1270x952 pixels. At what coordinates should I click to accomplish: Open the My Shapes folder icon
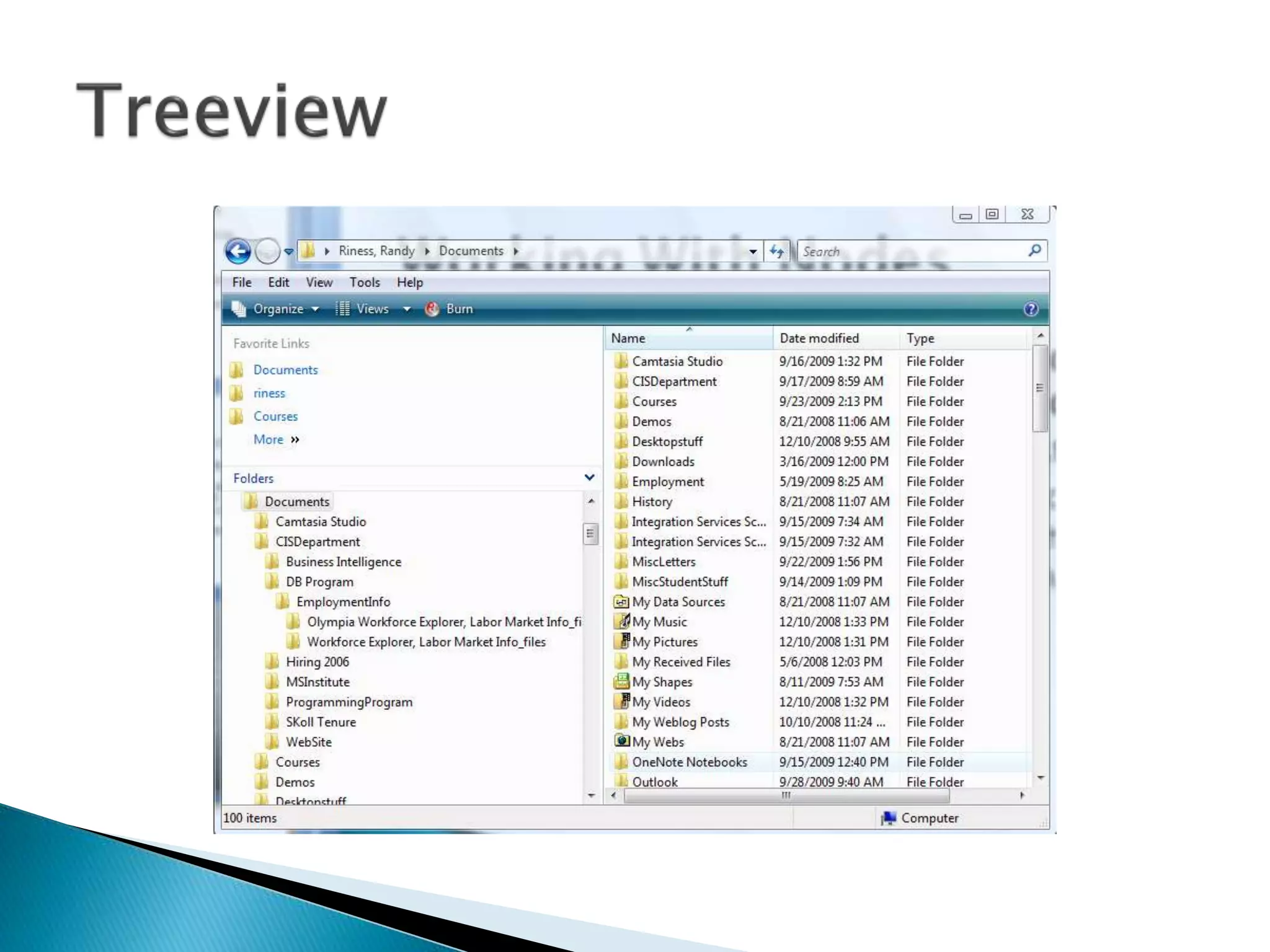tap(621, 681)
